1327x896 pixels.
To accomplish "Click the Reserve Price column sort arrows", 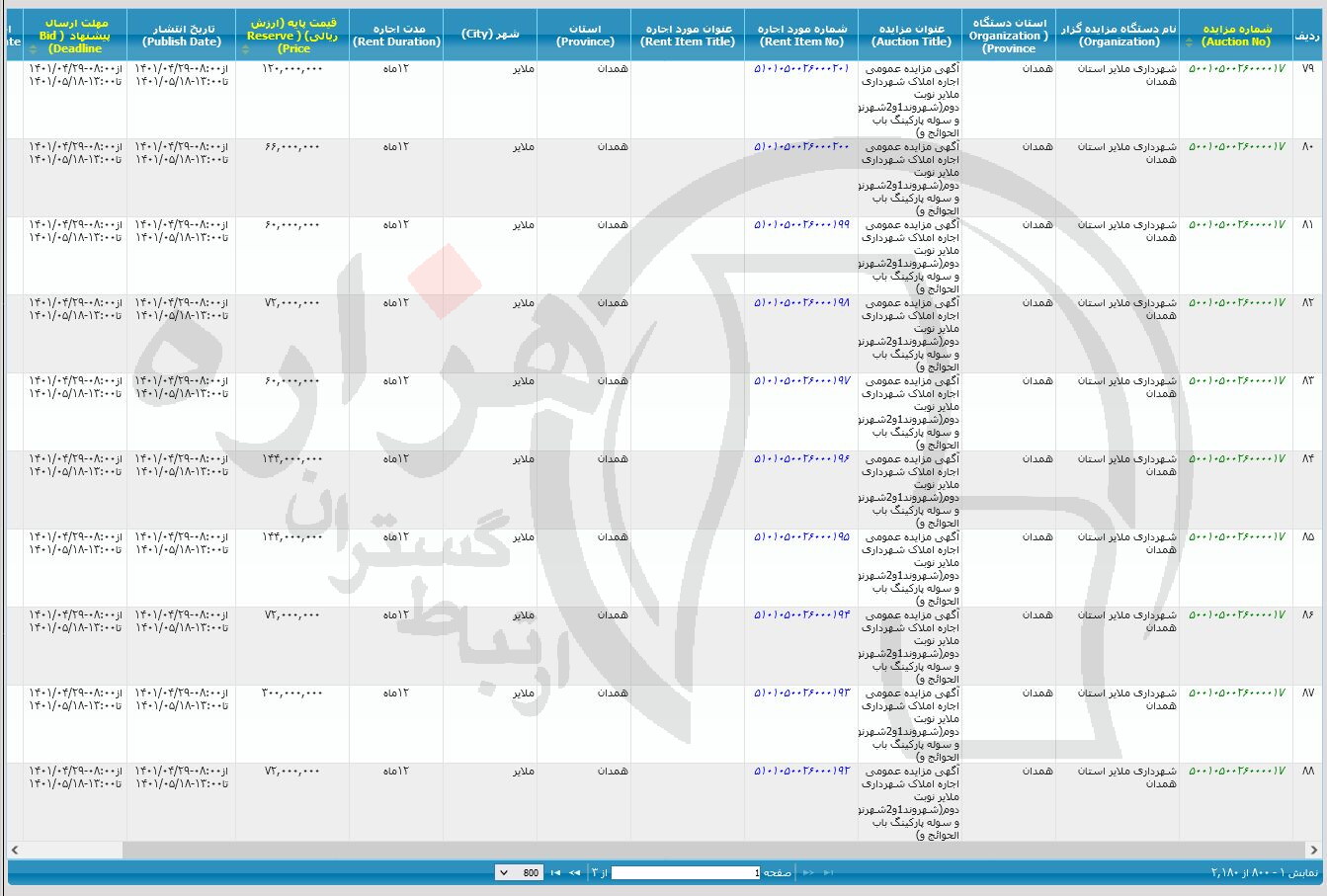I will click(x=245, y=48).
